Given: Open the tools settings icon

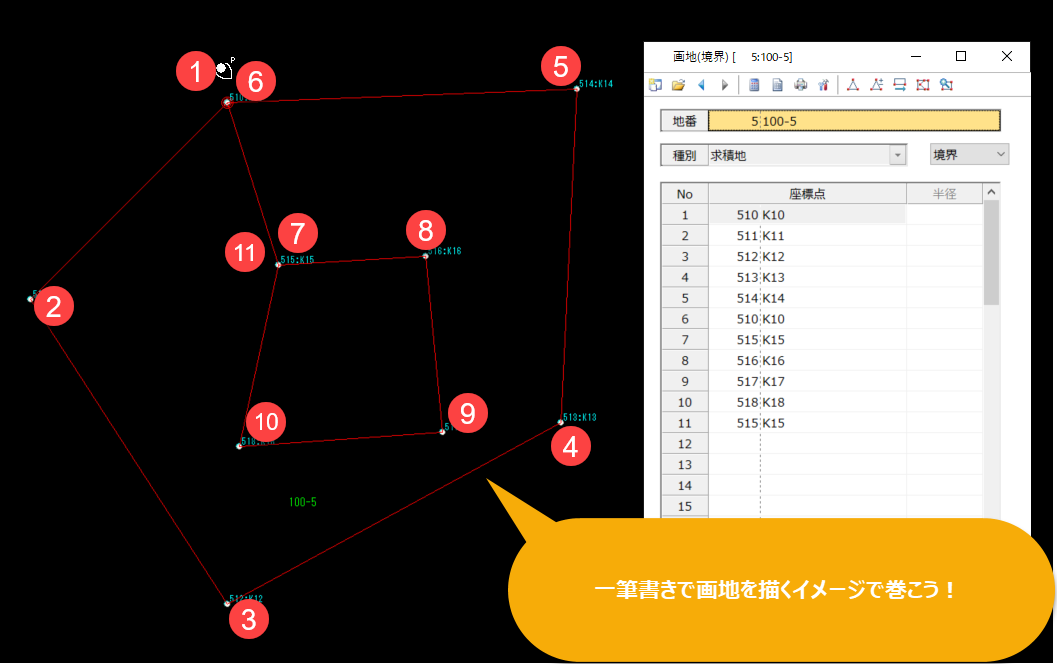Looking at the screenshot, I should (823, 85).
